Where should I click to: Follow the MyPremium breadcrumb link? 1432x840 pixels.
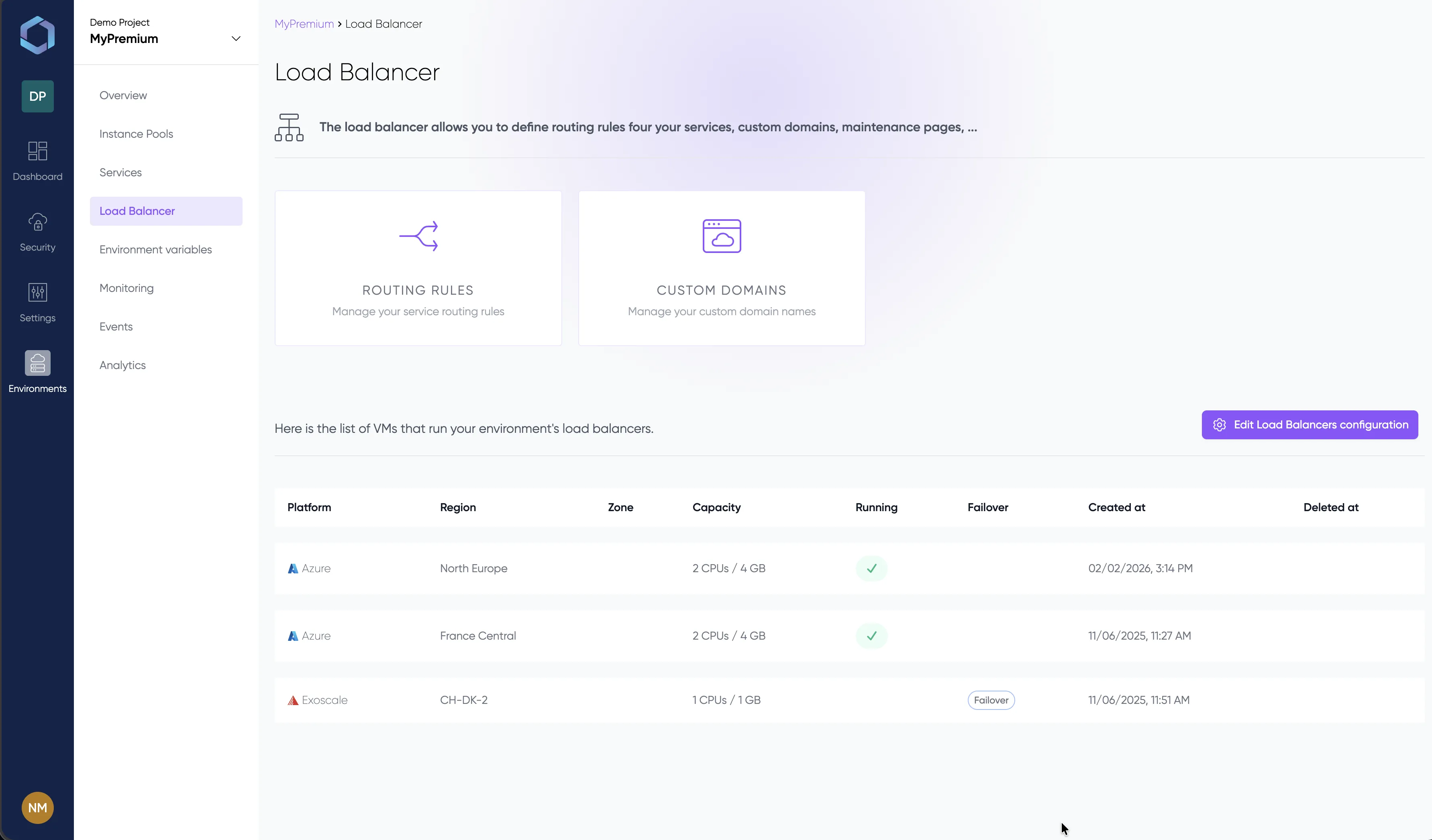[x=304, y=23]
